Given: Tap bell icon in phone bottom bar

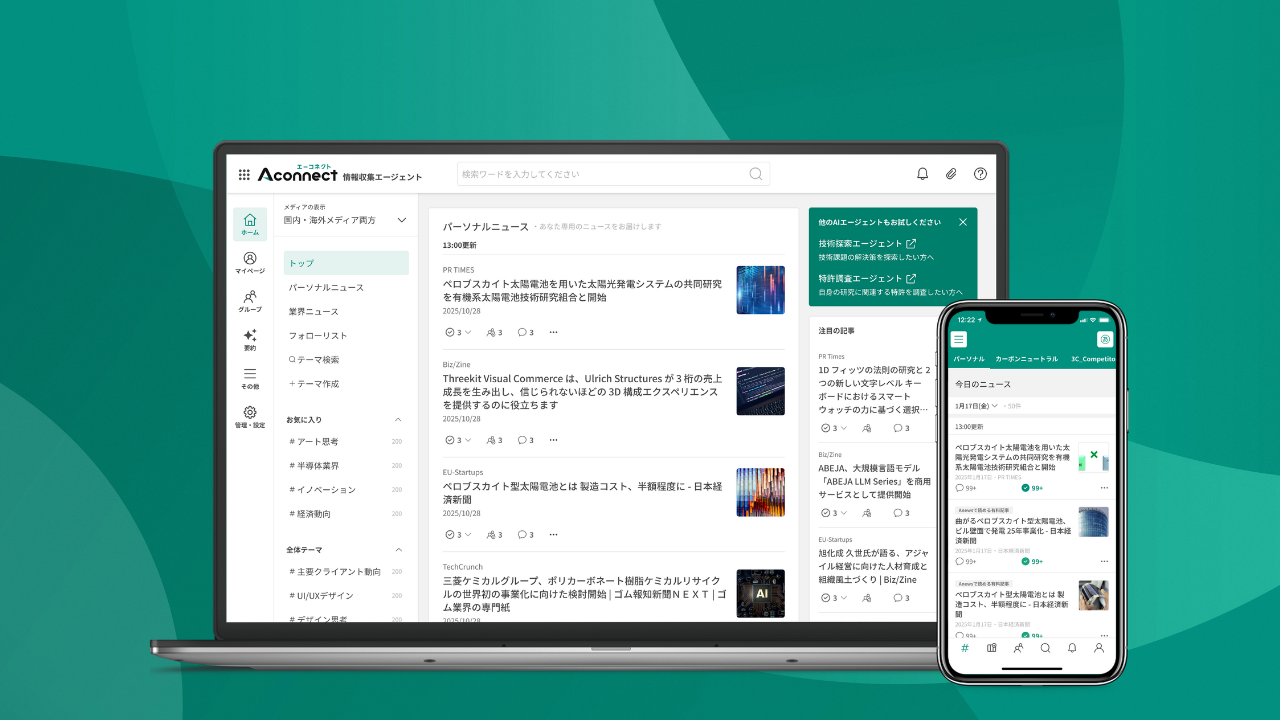Looking at the screenshot, I should pyautogui.click(x=1072, y=648).
